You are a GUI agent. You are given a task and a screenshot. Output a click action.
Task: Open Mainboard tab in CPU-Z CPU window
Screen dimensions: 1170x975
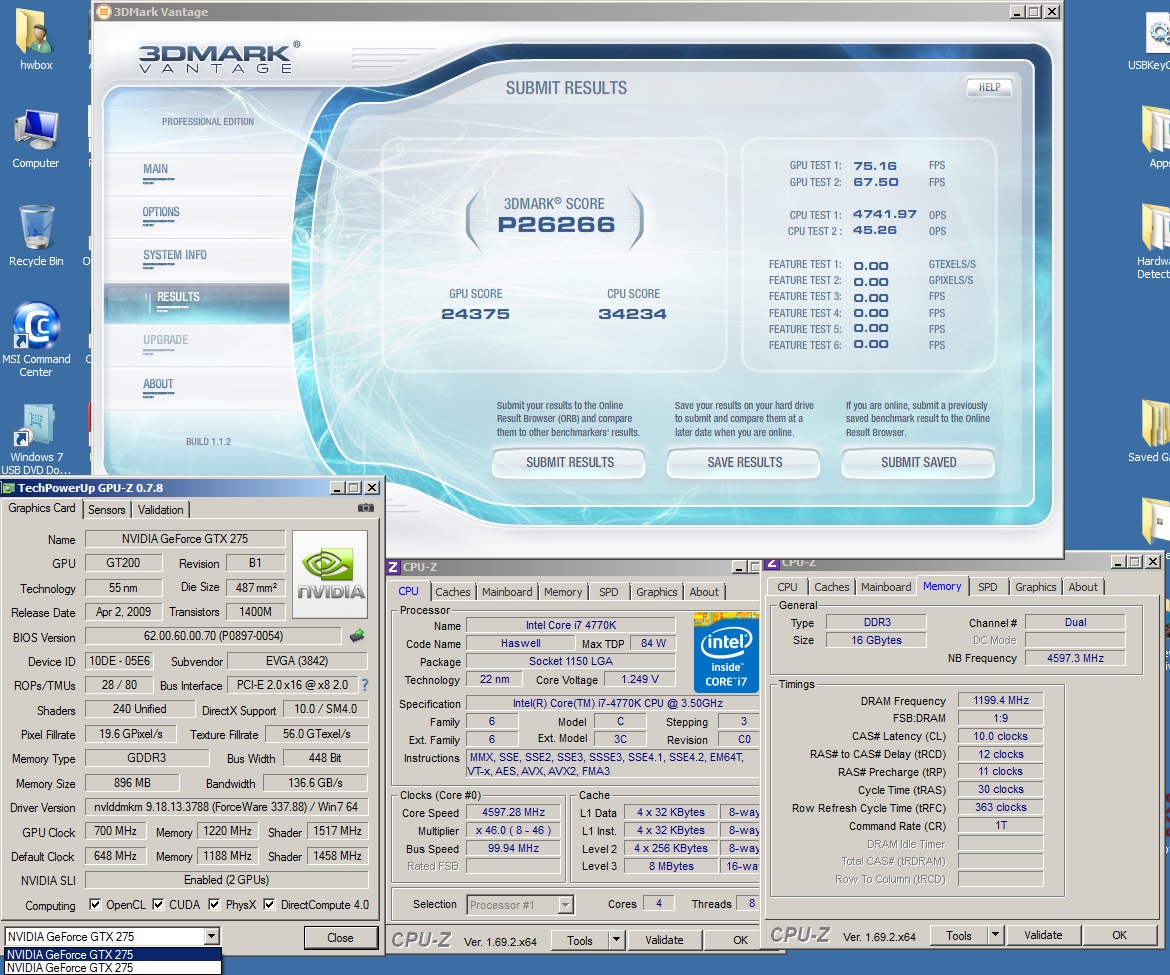pos(507,592)
